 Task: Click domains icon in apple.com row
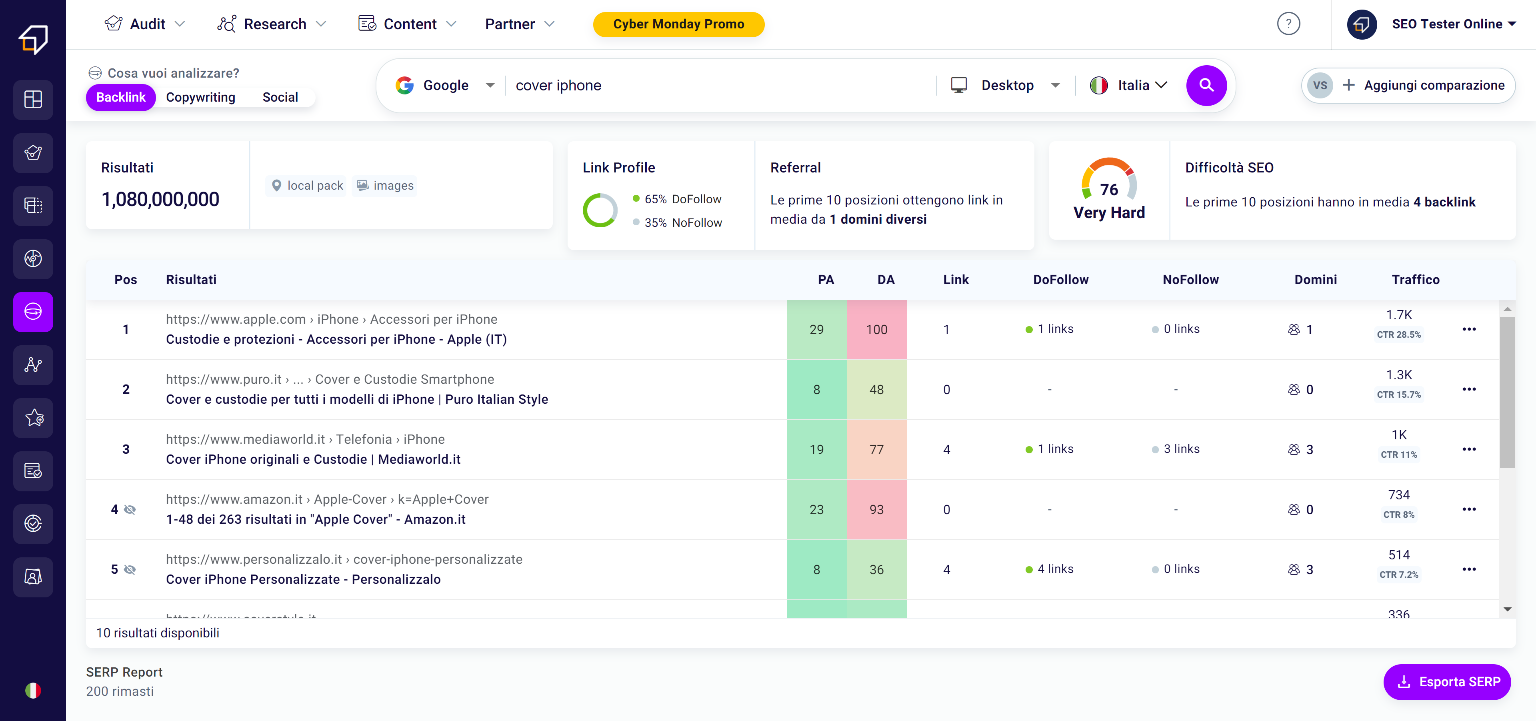click(x=1293, y=329)
